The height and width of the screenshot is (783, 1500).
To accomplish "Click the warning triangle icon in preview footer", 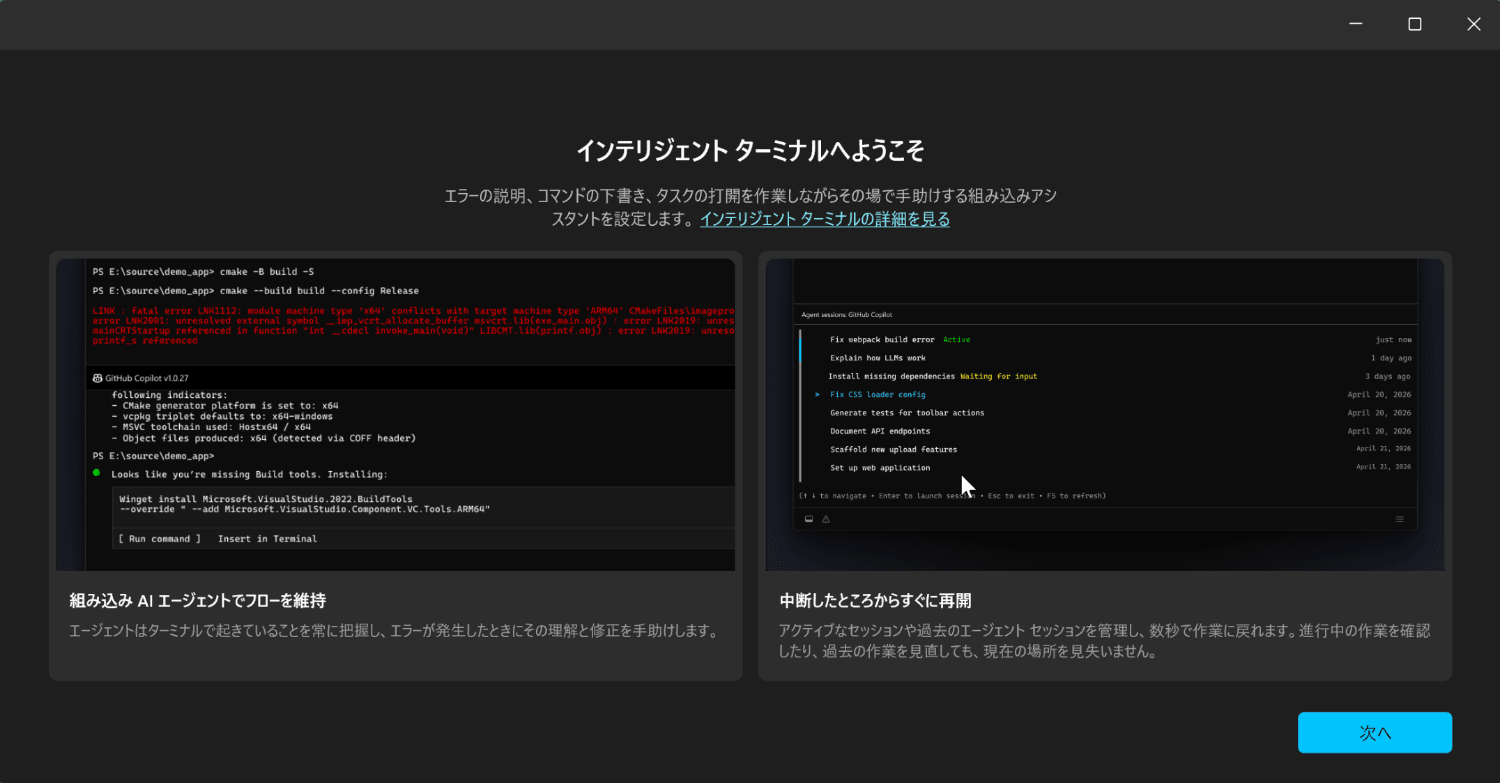I will 826,519.
